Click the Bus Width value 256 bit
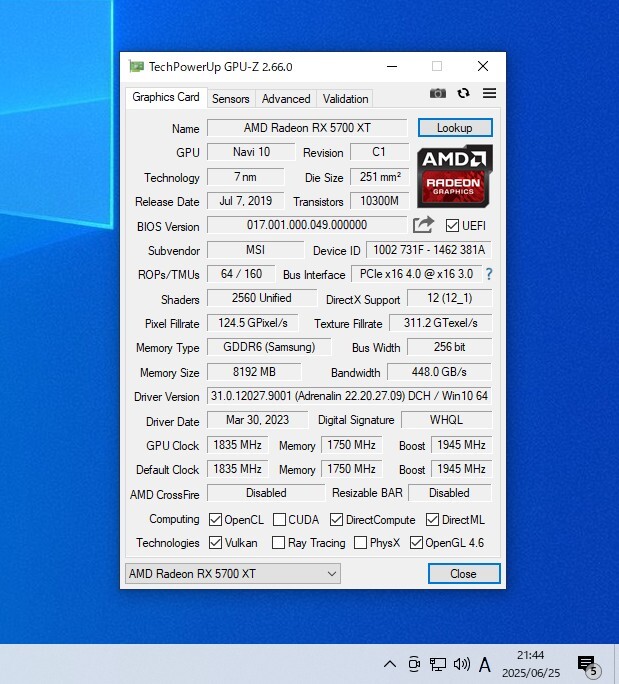The image size is (619, 684). [x=450, y=347]
